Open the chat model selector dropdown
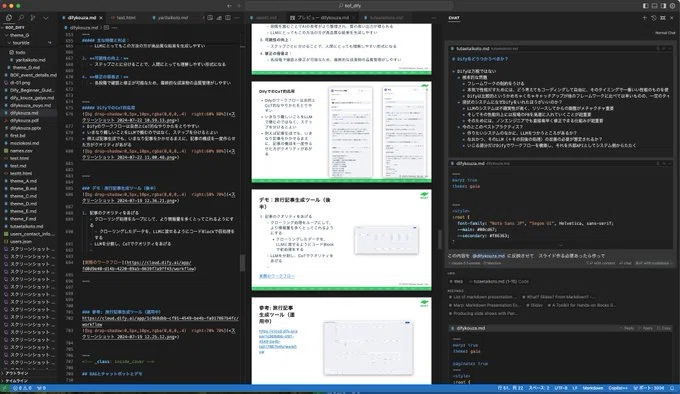Image resolution: width=680 pixels, height=394 pixels. point(465,263)
